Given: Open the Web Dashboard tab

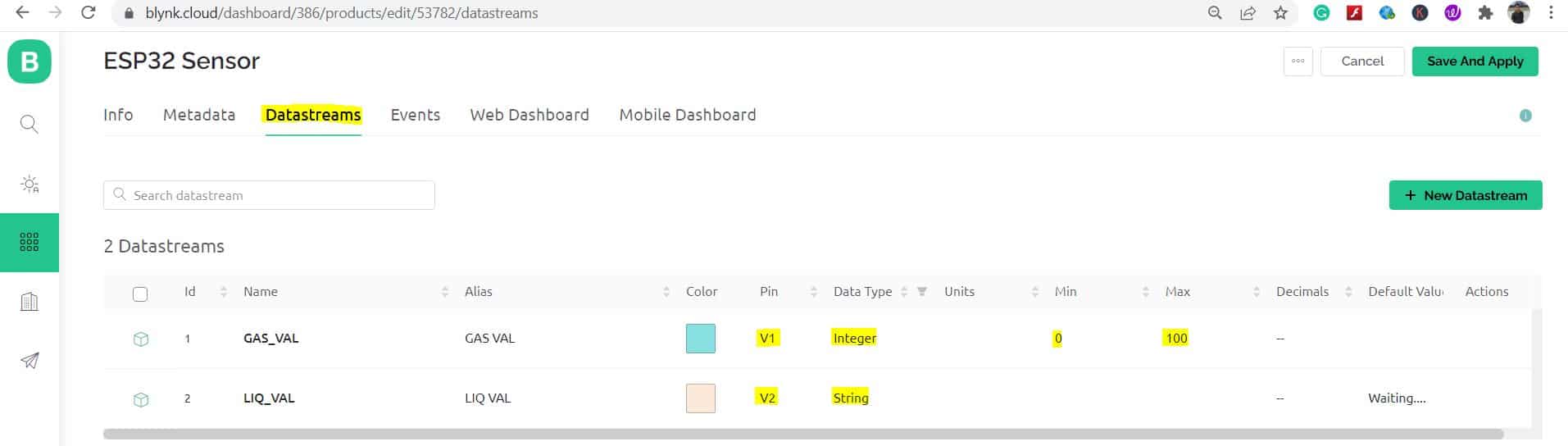Looking at the screenshot, I should 529,115.
